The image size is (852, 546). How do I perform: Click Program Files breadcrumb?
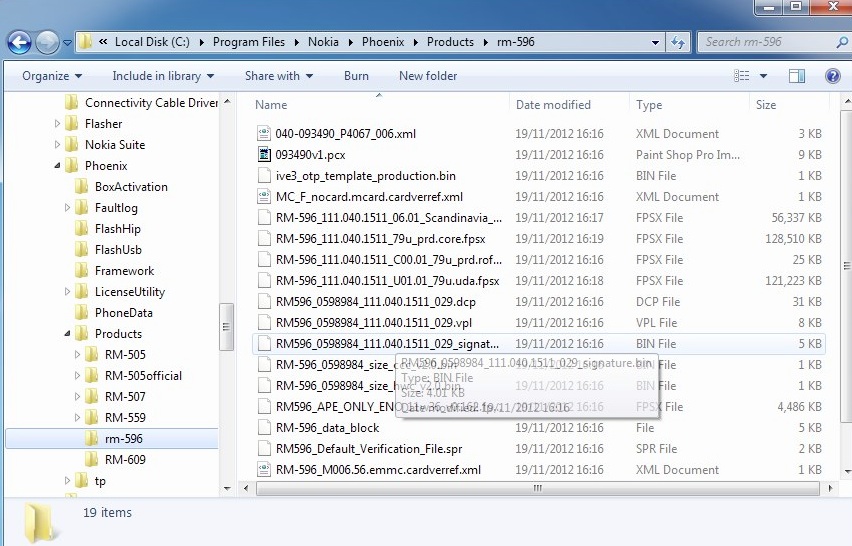click(x=249, y=42)
